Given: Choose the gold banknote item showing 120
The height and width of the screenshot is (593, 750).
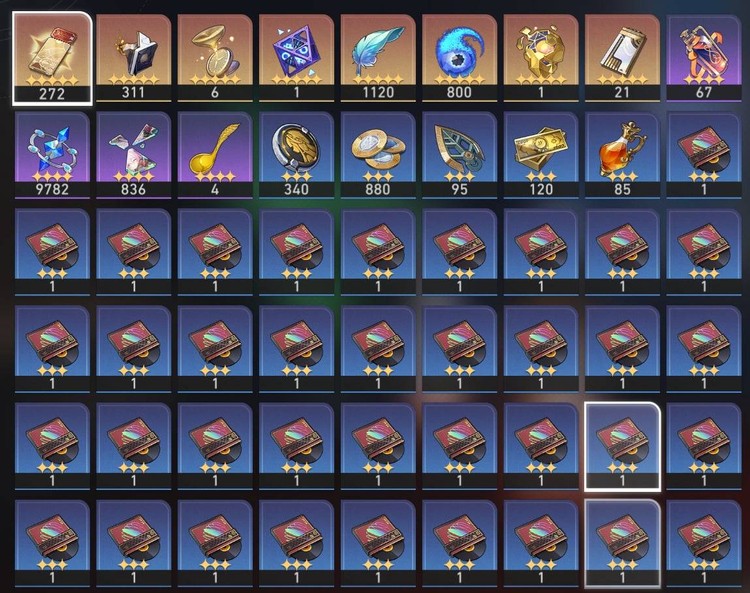Looking at the screenshot, I should coord(540,155).
